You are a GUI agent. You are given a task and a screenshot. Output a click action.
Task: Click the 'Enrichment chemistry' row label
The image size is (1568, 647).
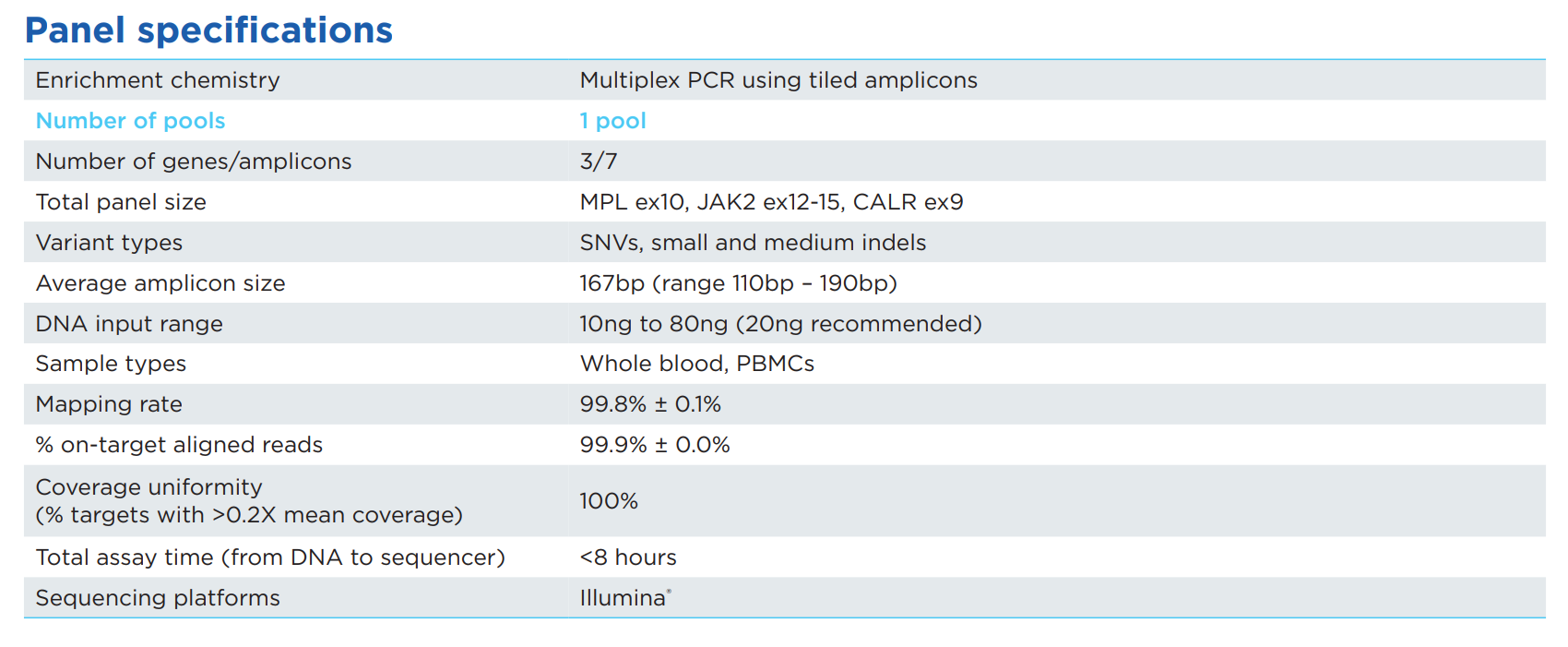[x=158, y=80]
